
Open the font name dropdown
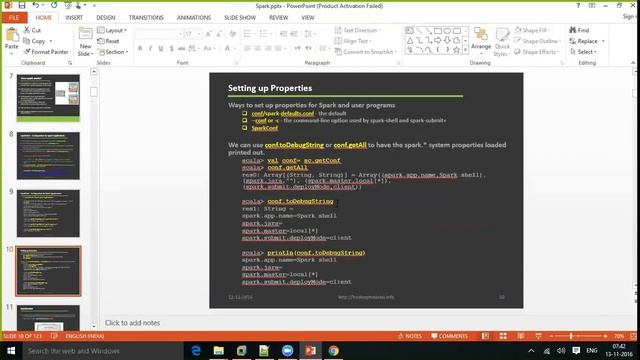[x=180, y=34]
